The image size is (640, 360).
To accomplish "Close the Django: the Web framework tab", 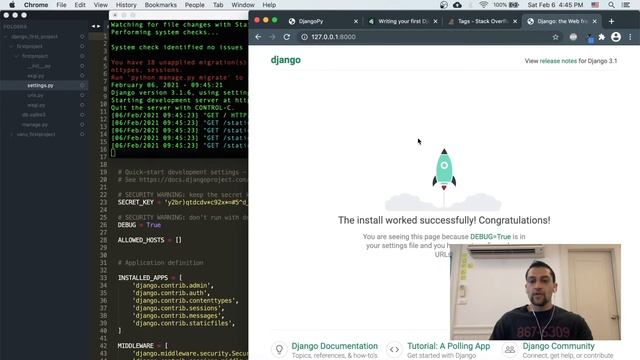I will pos(594,21).
